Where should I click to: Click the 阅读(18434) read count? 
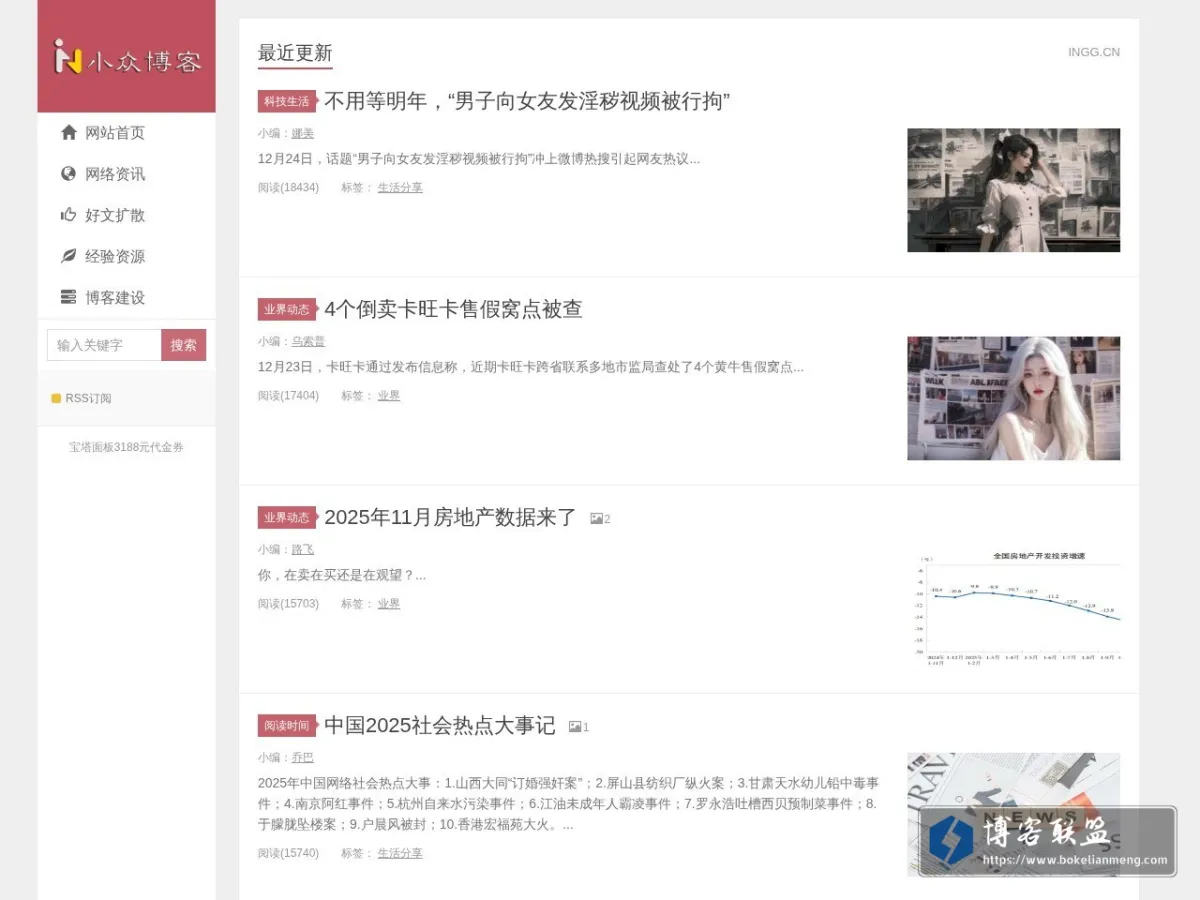click(288, 187)
